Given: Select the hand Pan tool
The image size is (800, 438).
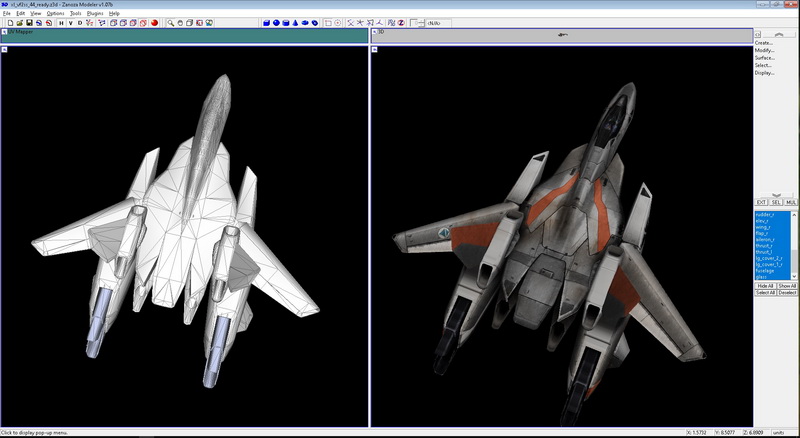Looking at the screenshot, I should [x=180, y=23].
